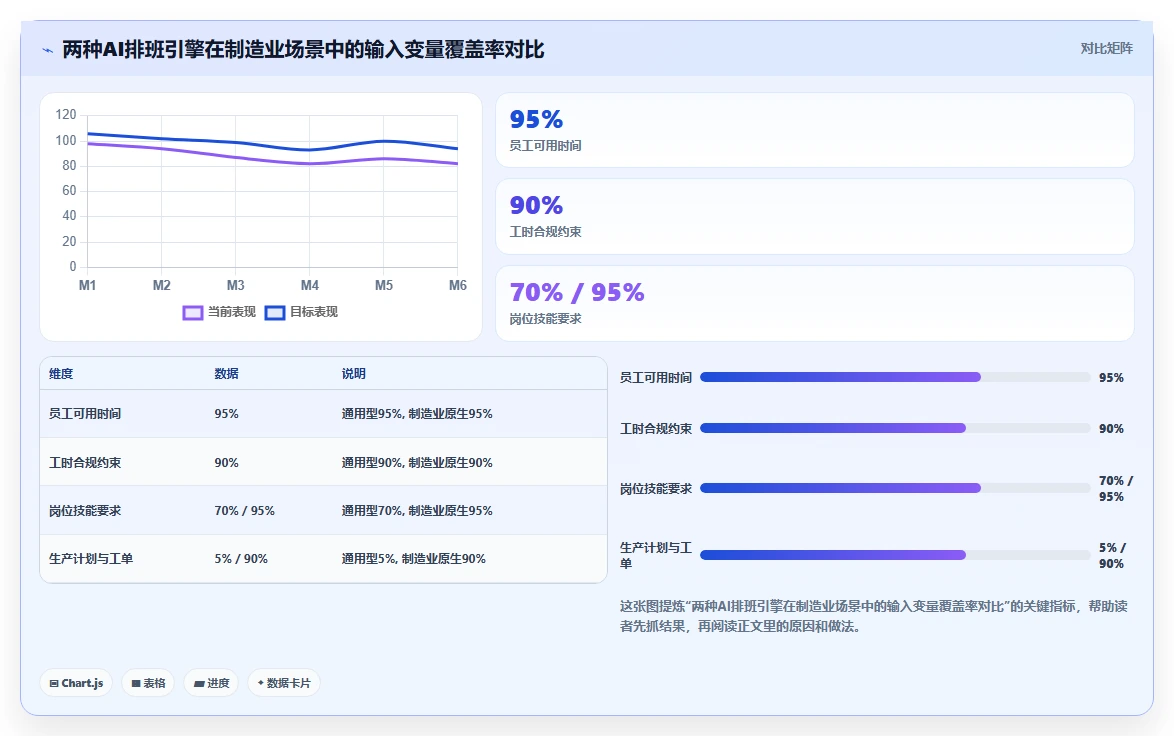
Task: Click the 生产计划与工单 progress label
Action: click(656, 556)
